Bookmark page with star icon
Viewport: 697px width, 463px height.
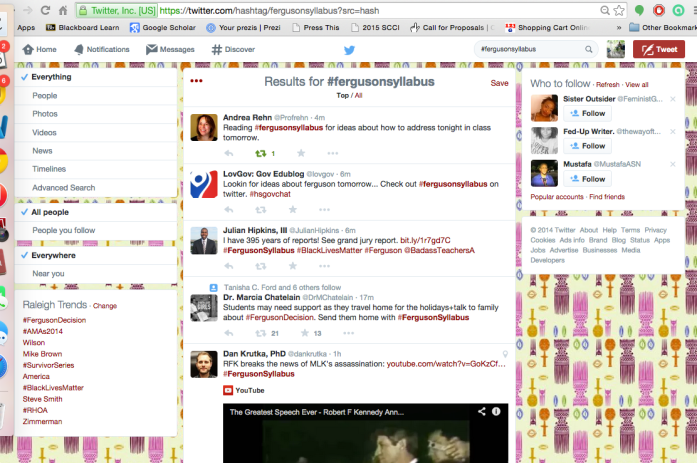point(619,11)
